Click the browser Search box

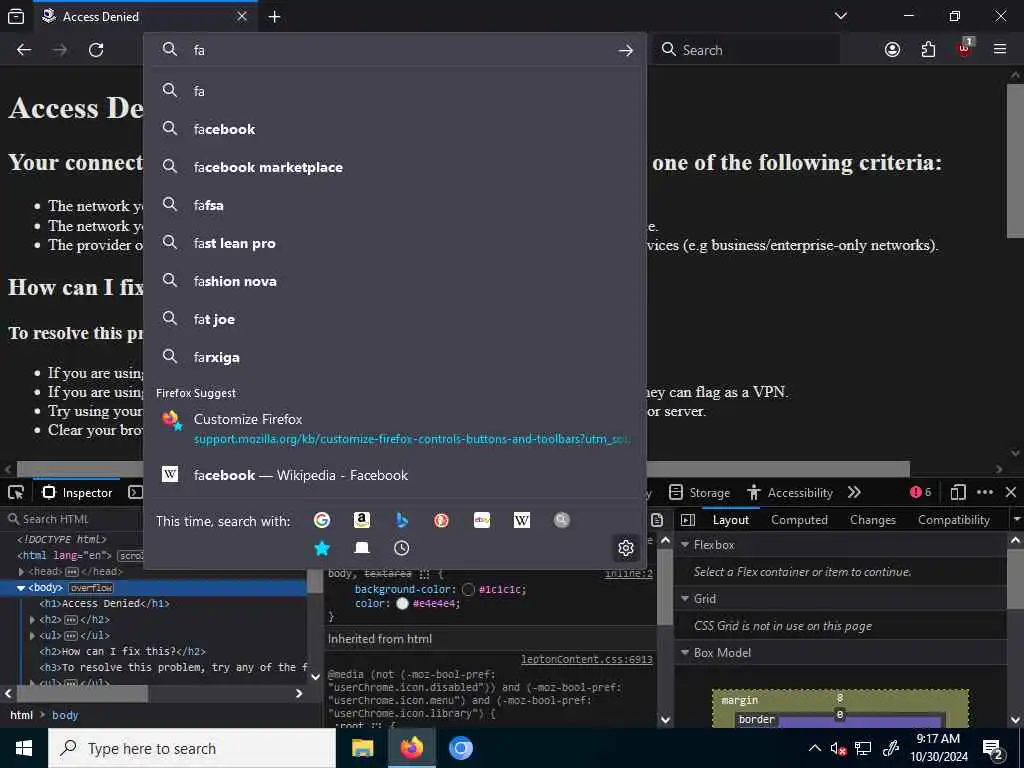click(x=747, y=50)
